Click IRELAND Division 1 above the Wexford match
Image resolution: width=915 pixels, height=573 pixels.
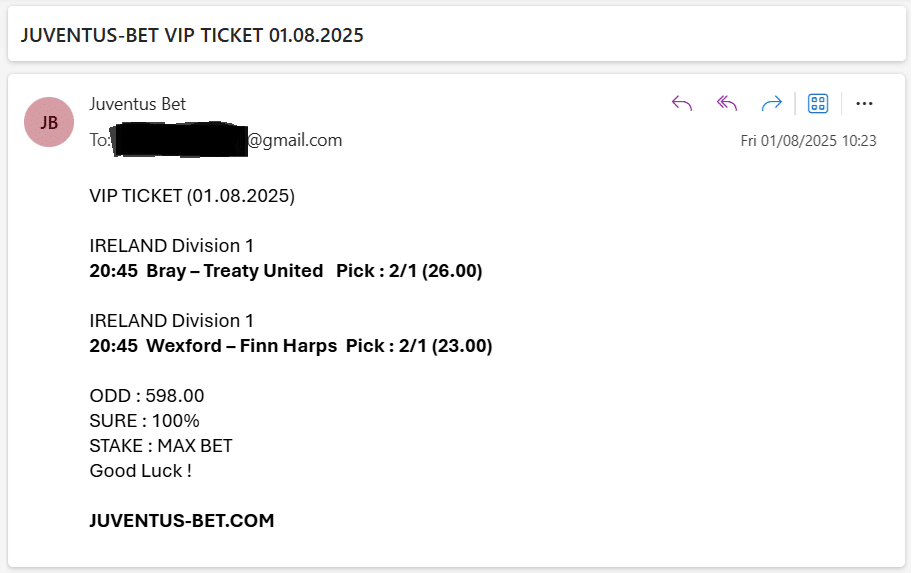(x=172, y=321)
